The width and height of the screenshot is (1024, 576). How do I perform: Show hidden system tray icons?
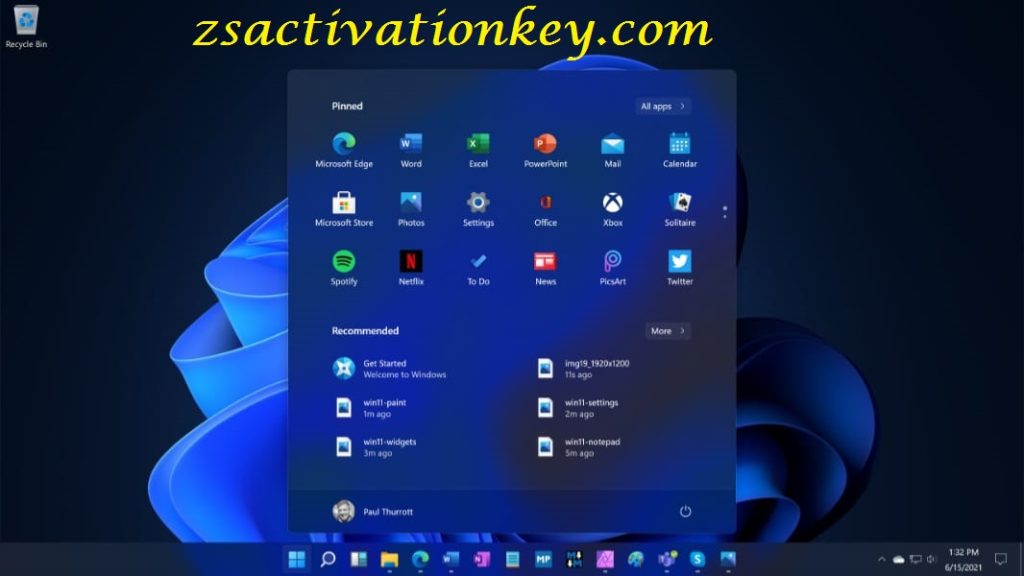click(x=882, y=559)
